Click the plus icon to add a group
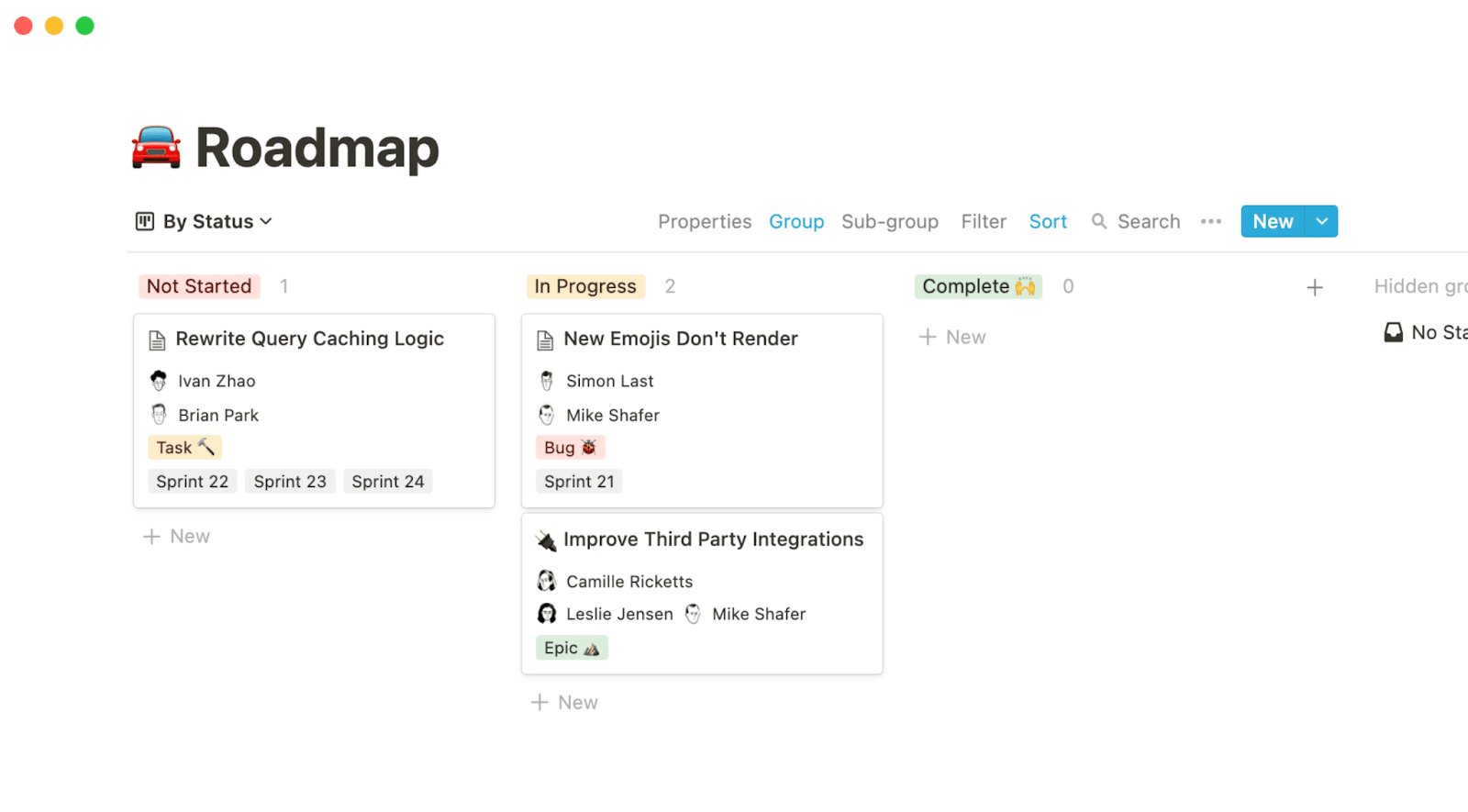This screenshot has width=1468, height=812. pyautogui.click(x=1314, y=287)
